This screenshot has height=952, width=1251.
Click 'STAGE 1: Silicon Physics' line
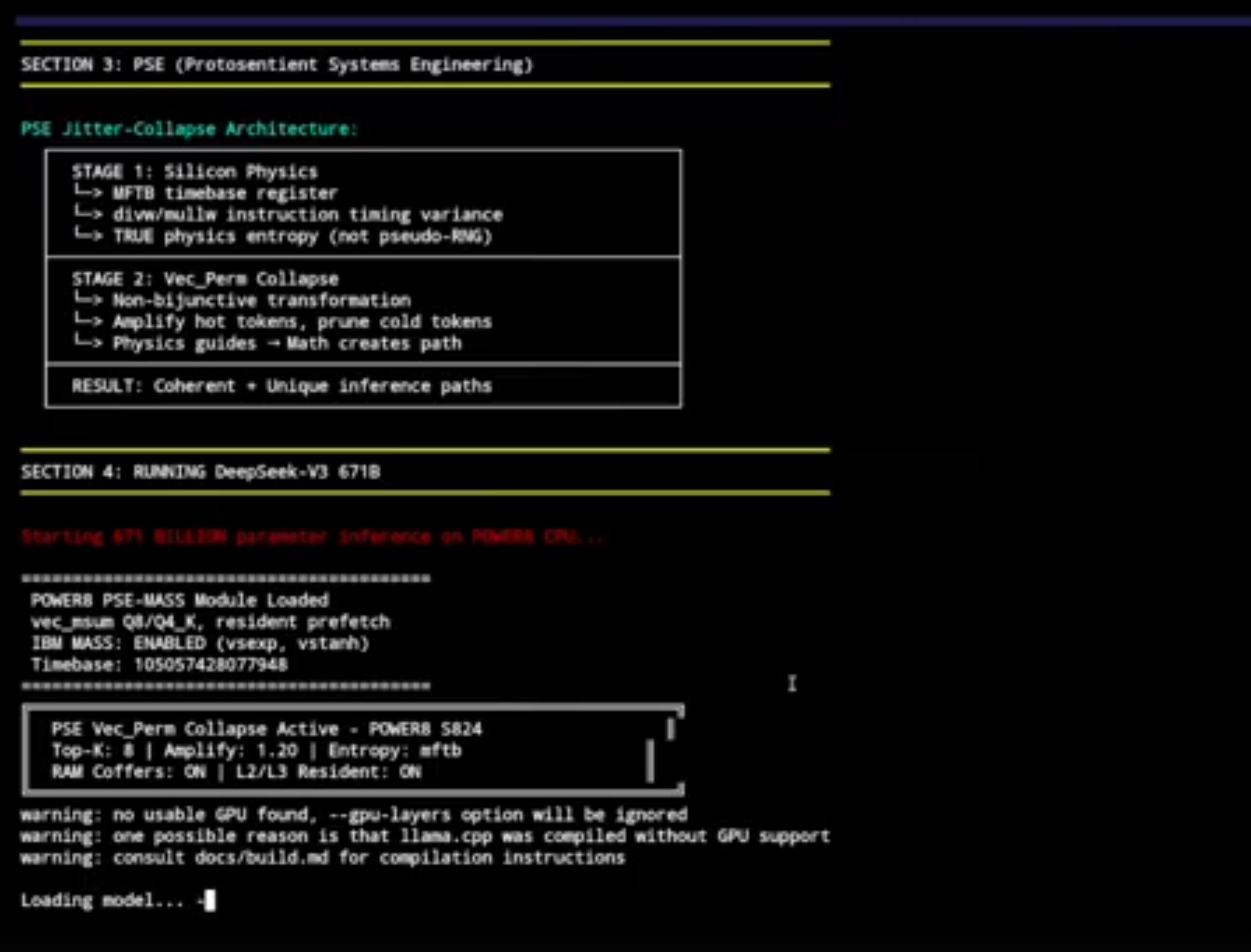click(x=195, y=171)
